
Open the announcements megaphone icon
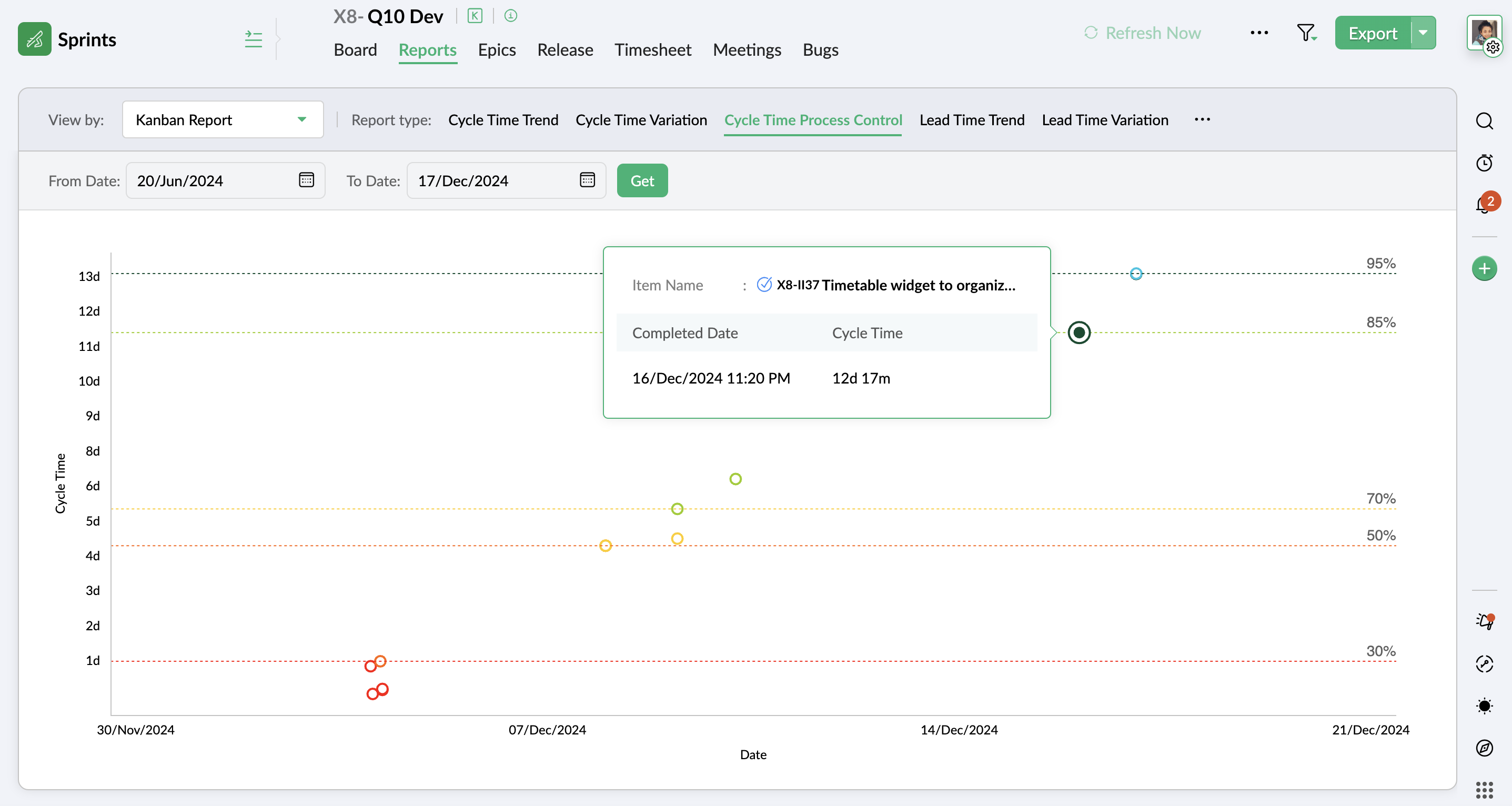click(1484, 621)
